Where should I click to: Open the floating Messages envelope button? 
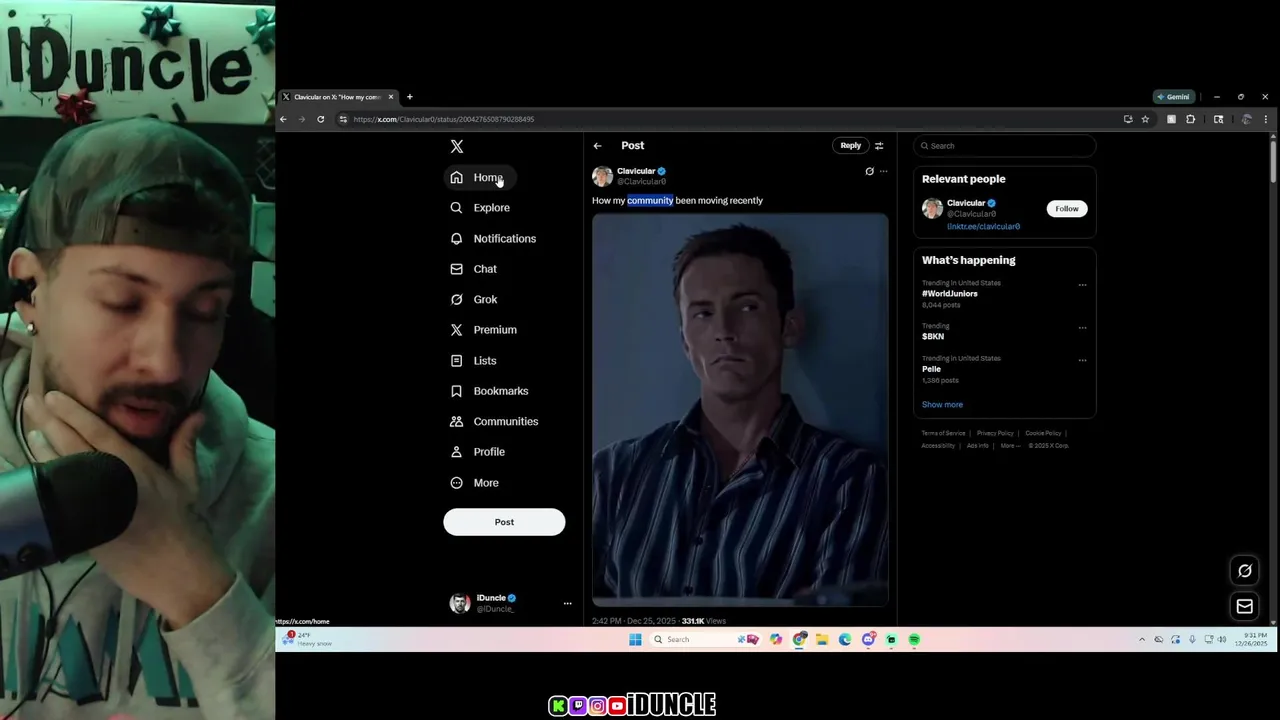click(1245, 606)
